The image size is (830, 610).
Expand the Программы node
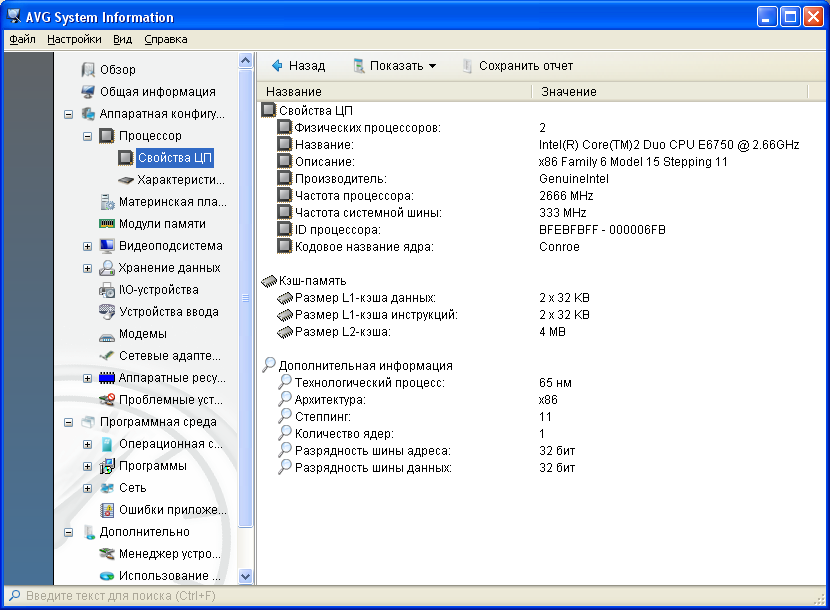point(87,467)
